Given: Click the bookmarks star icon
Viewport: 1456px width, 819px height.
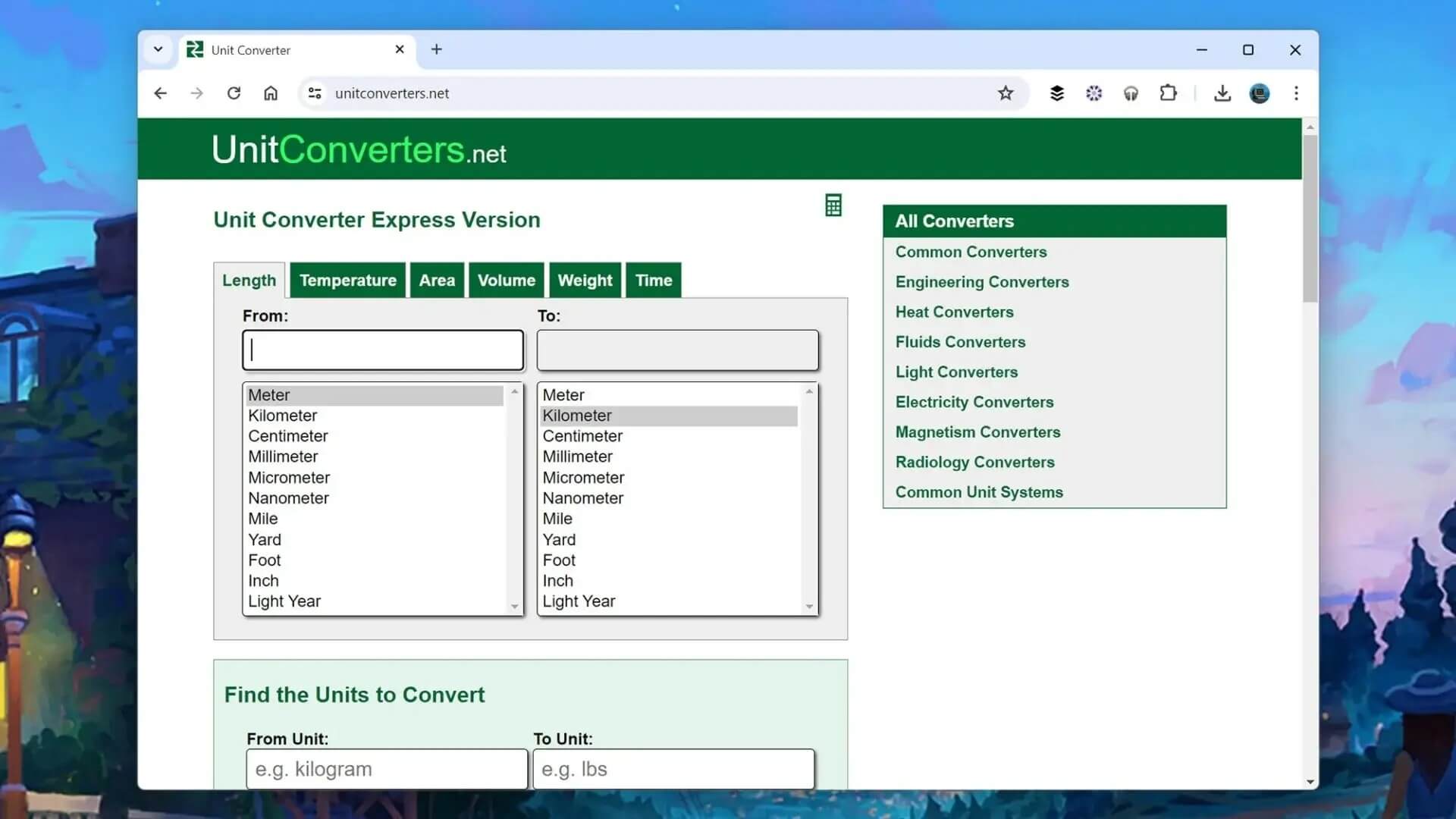Looking at the screenshot, I should coord(1006,93).
